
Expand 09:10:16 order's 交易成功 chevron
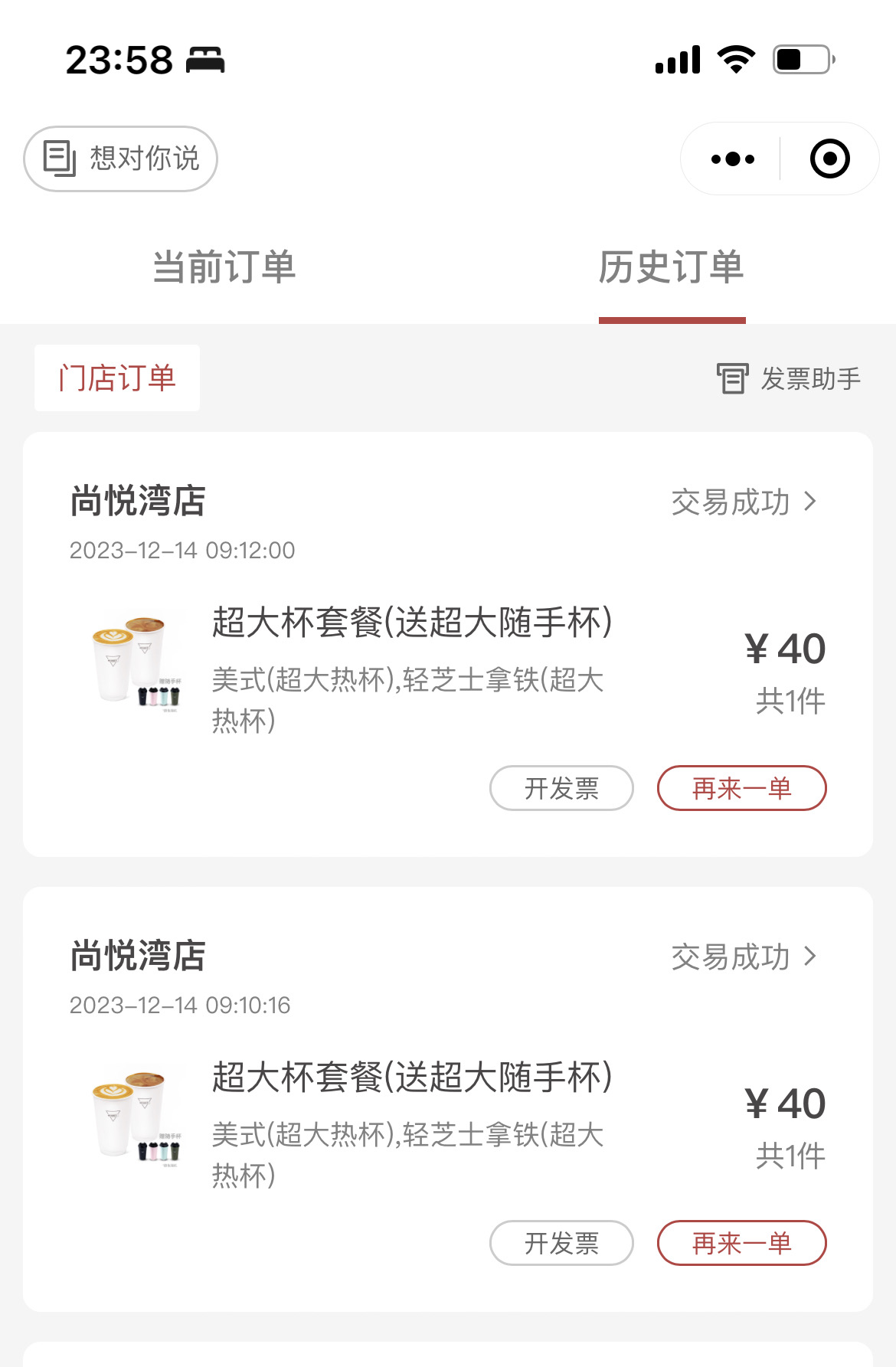coord(810,957)
